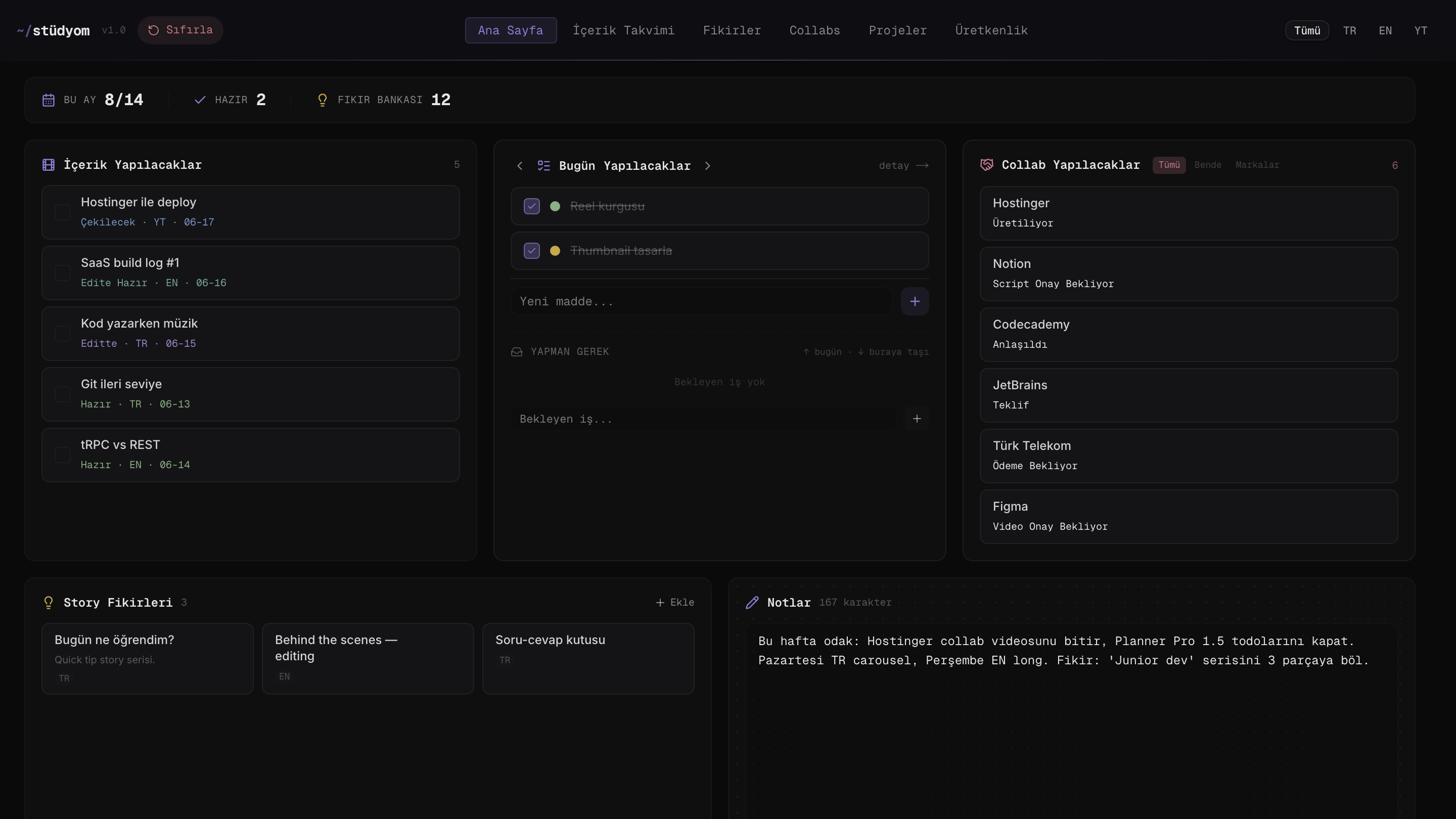Check the Hostinger ile deploy checkbox
This screenshot has width=1456, height=819.
tap(63, 212)
